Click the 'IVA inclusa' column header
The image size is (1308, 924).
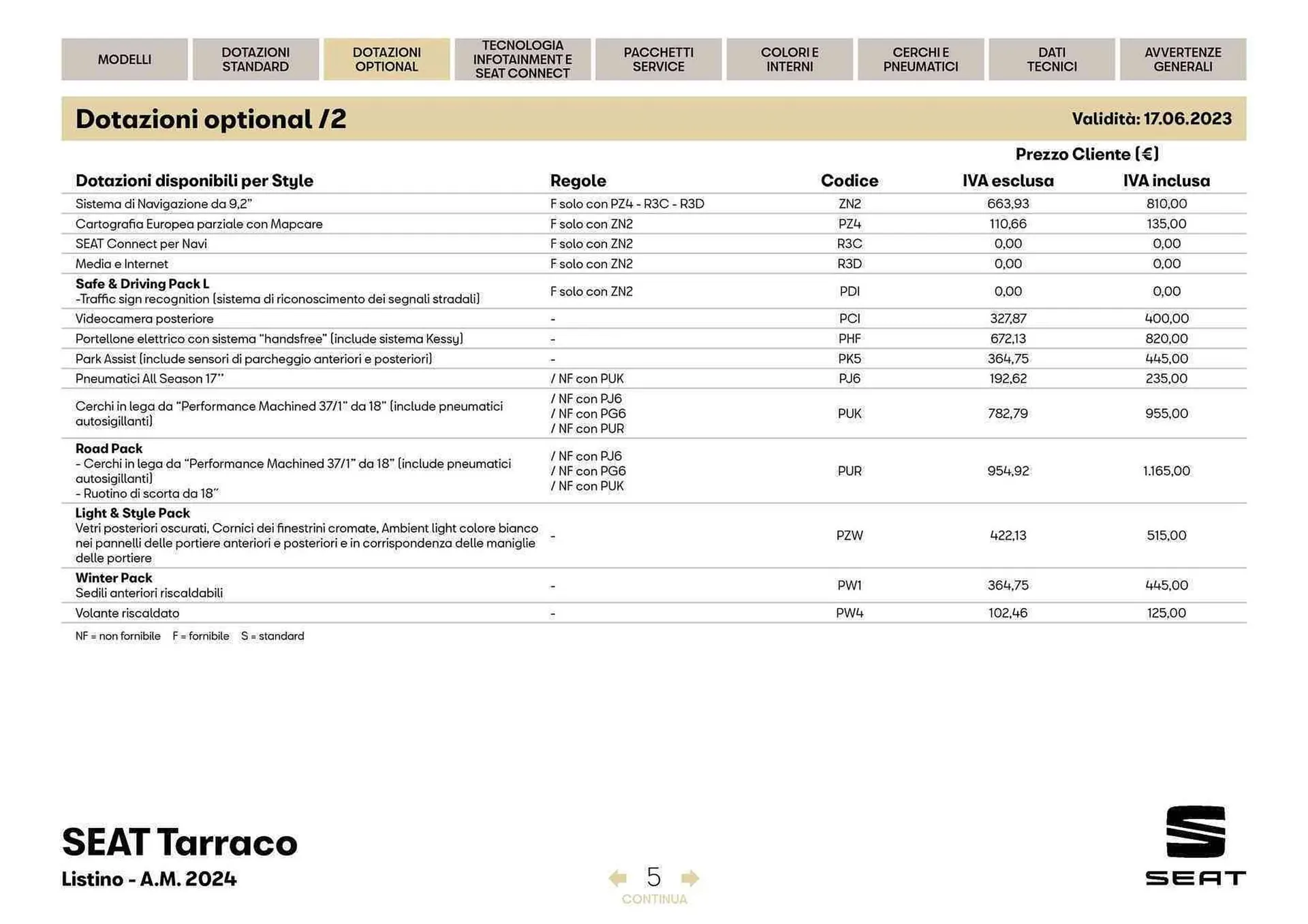click(1166, 180)
